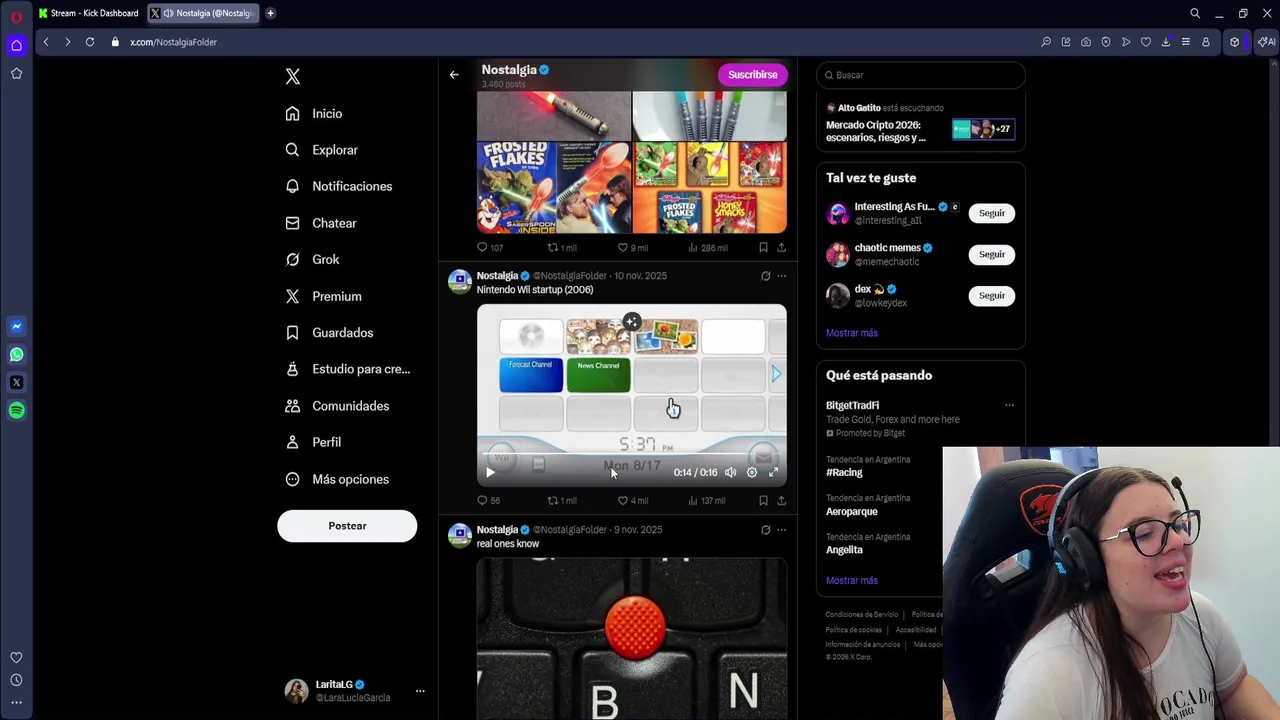Bookmark the Frosted Flakes post

tap(763, 247)
